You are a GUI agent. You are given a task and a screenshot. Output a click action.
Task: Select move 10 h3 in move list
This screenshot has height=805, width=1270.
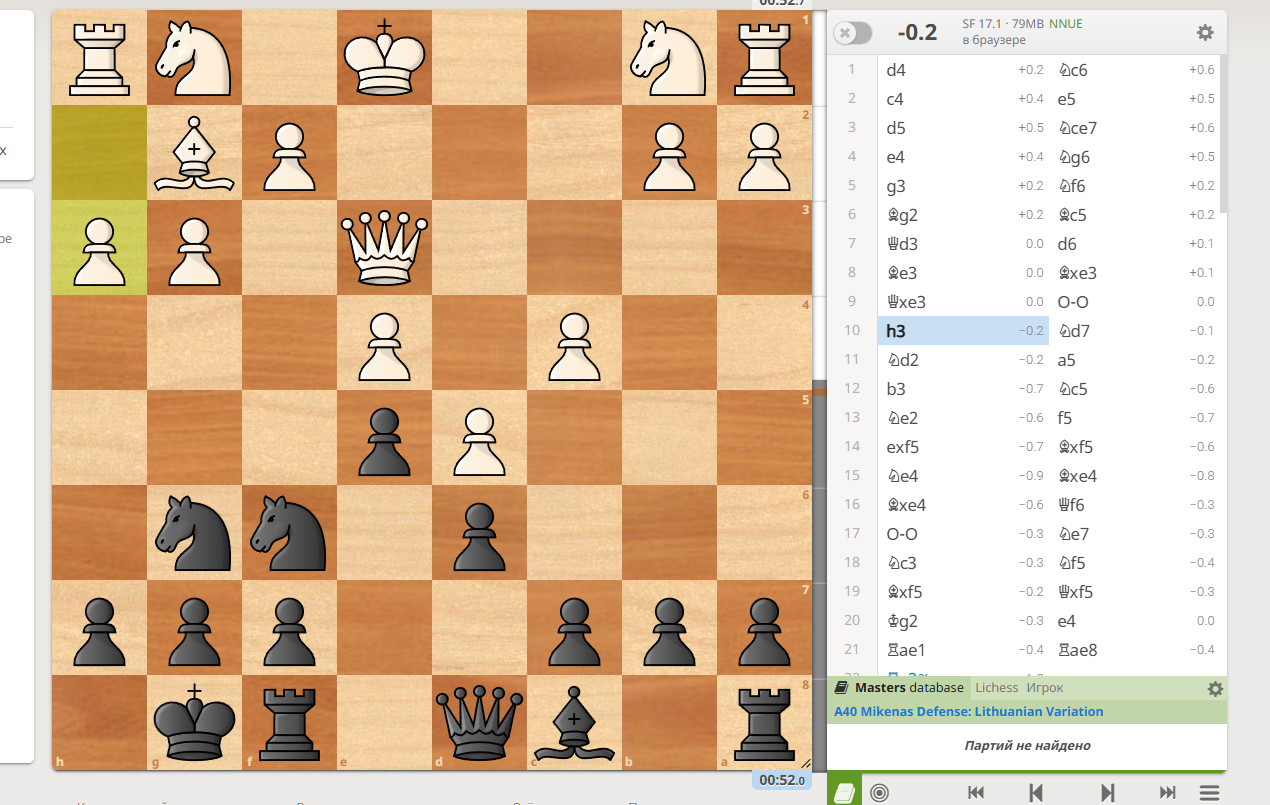(896, 331)
